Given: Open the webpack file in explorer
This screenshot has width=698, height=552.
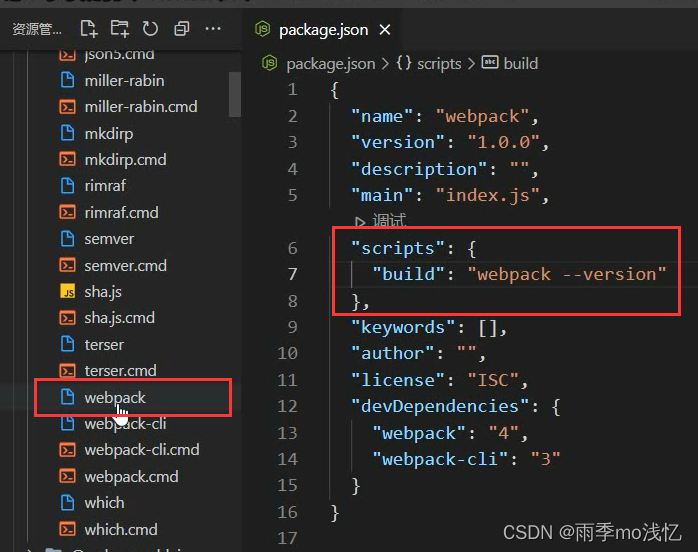Looking at the screenshot, I should point(115,398).
